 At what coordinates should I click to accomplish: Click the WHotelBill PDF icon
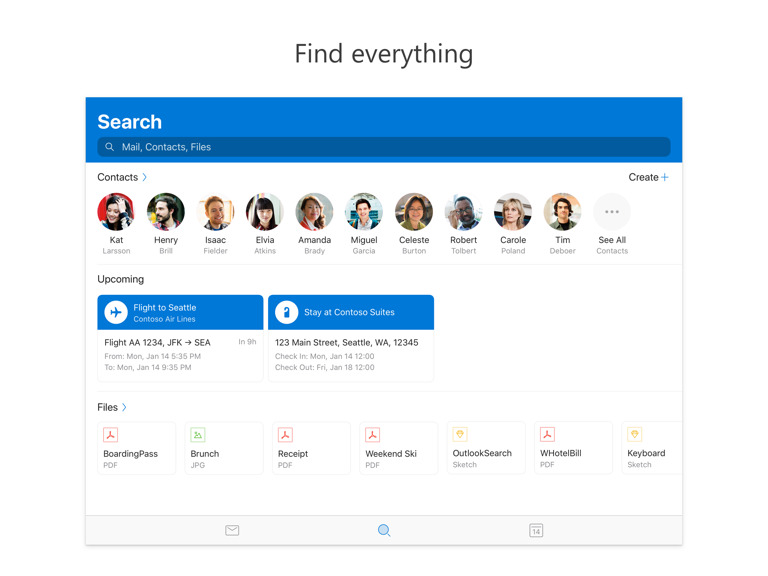point(547,434)
